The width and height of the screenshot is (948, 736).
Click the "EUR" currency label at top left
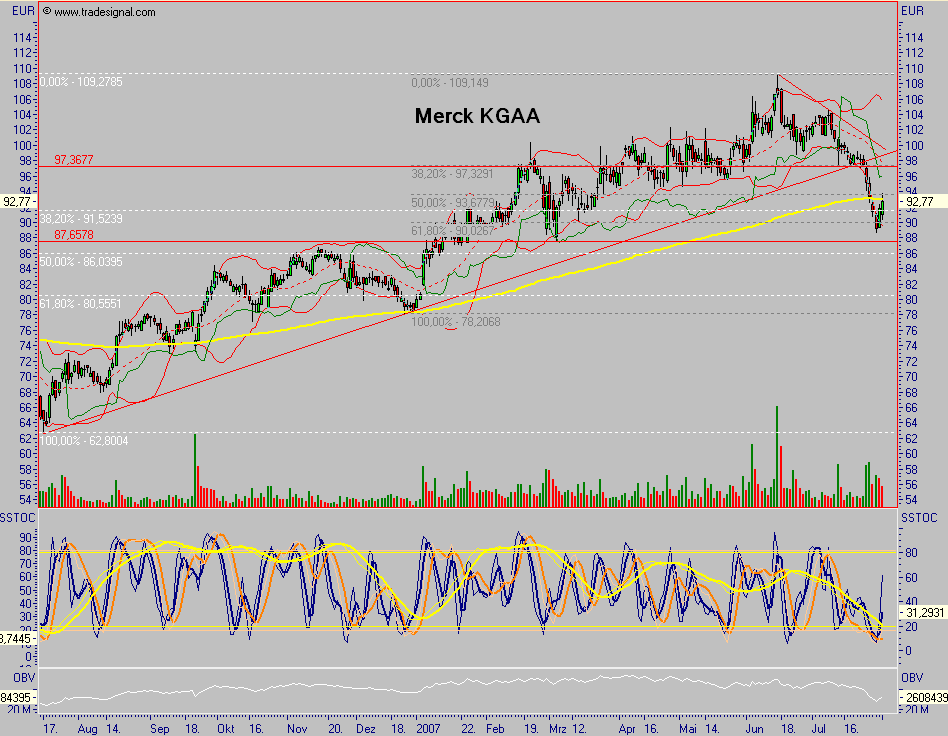coord(24,11)
